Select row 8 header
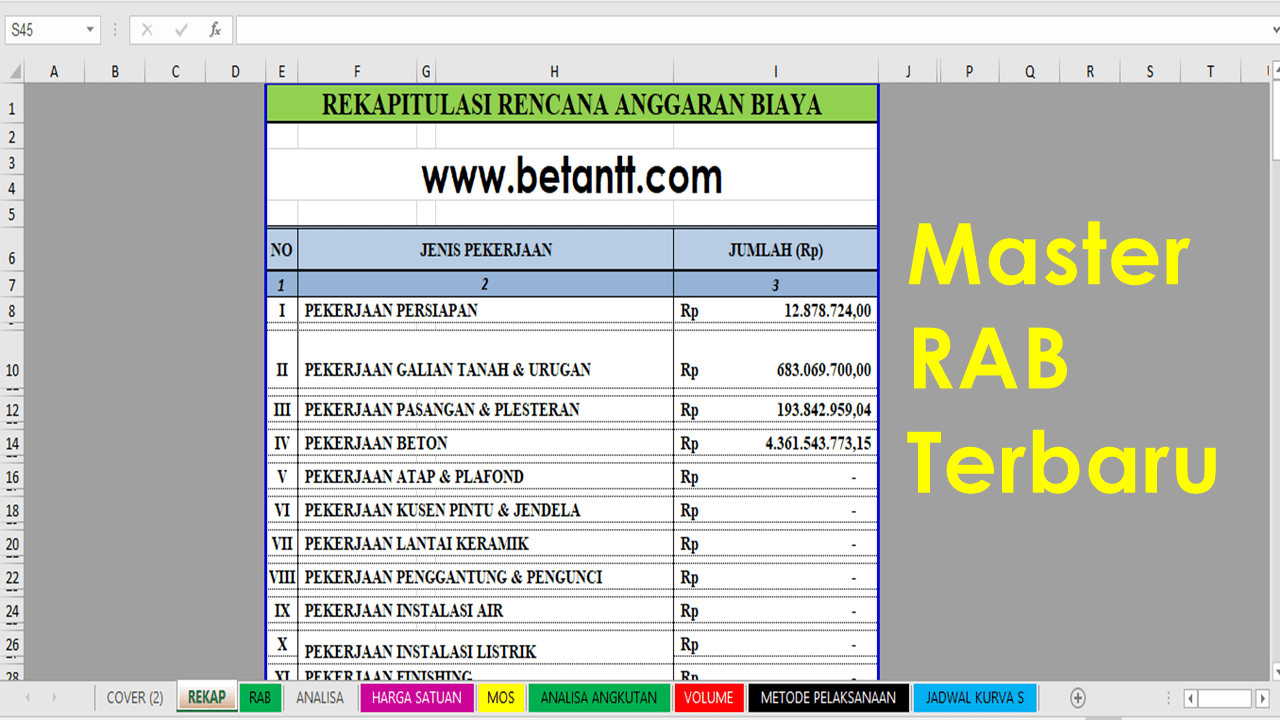Image resolution: width=1280 pixels, height=720 pixels. pos(12,312)
